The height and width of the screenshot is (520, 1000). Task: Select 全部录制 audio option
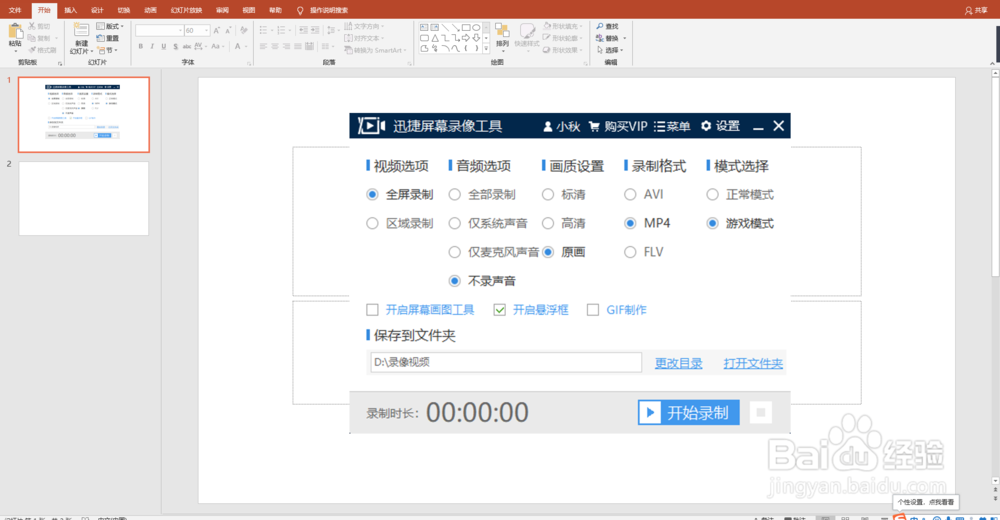pos(455,195)
